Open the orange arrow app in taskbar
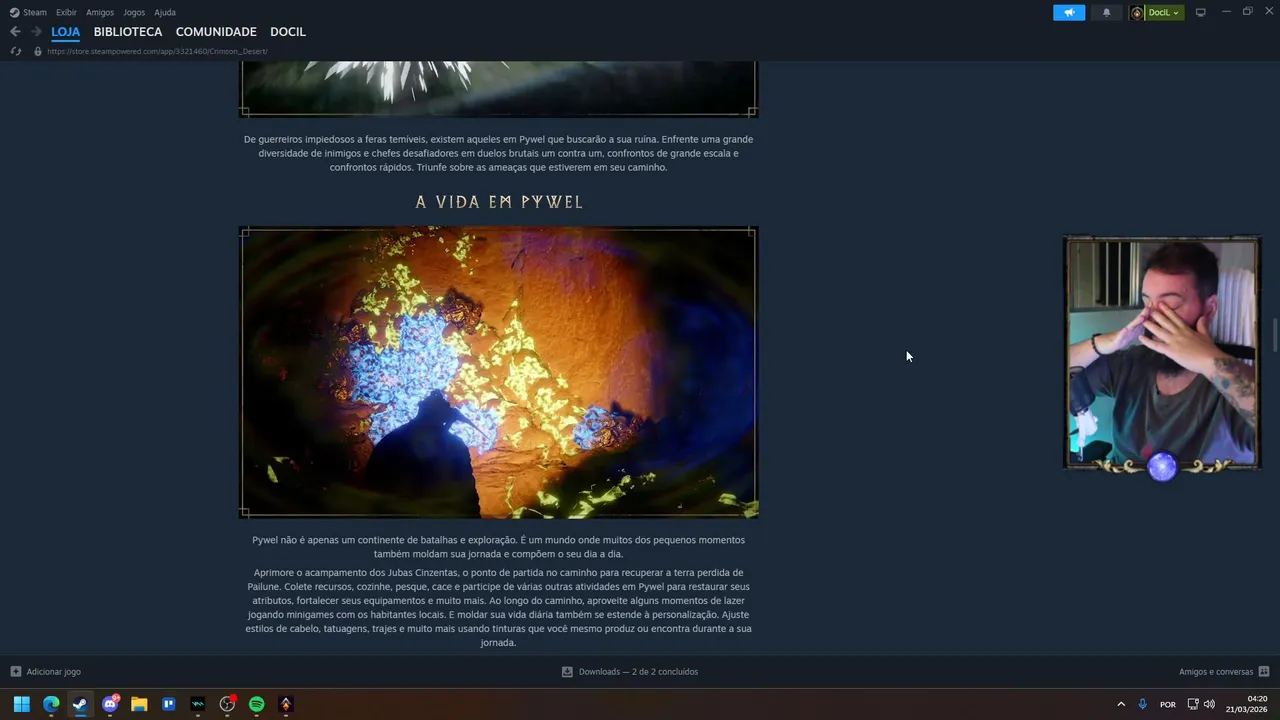Image resolution: width=1280 pixels, height=720 pixels. [x=286, y=704]
